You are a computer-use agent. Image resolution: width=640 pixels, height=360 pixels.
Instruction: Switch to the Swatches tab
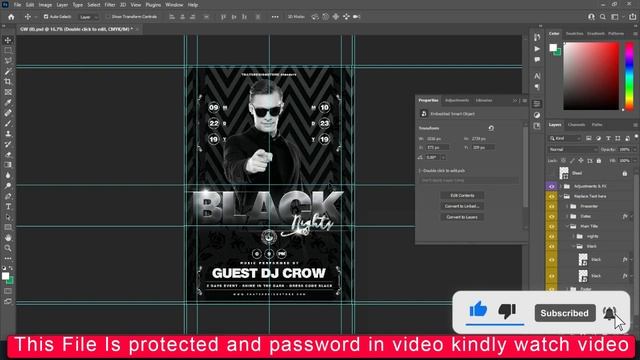574,33
